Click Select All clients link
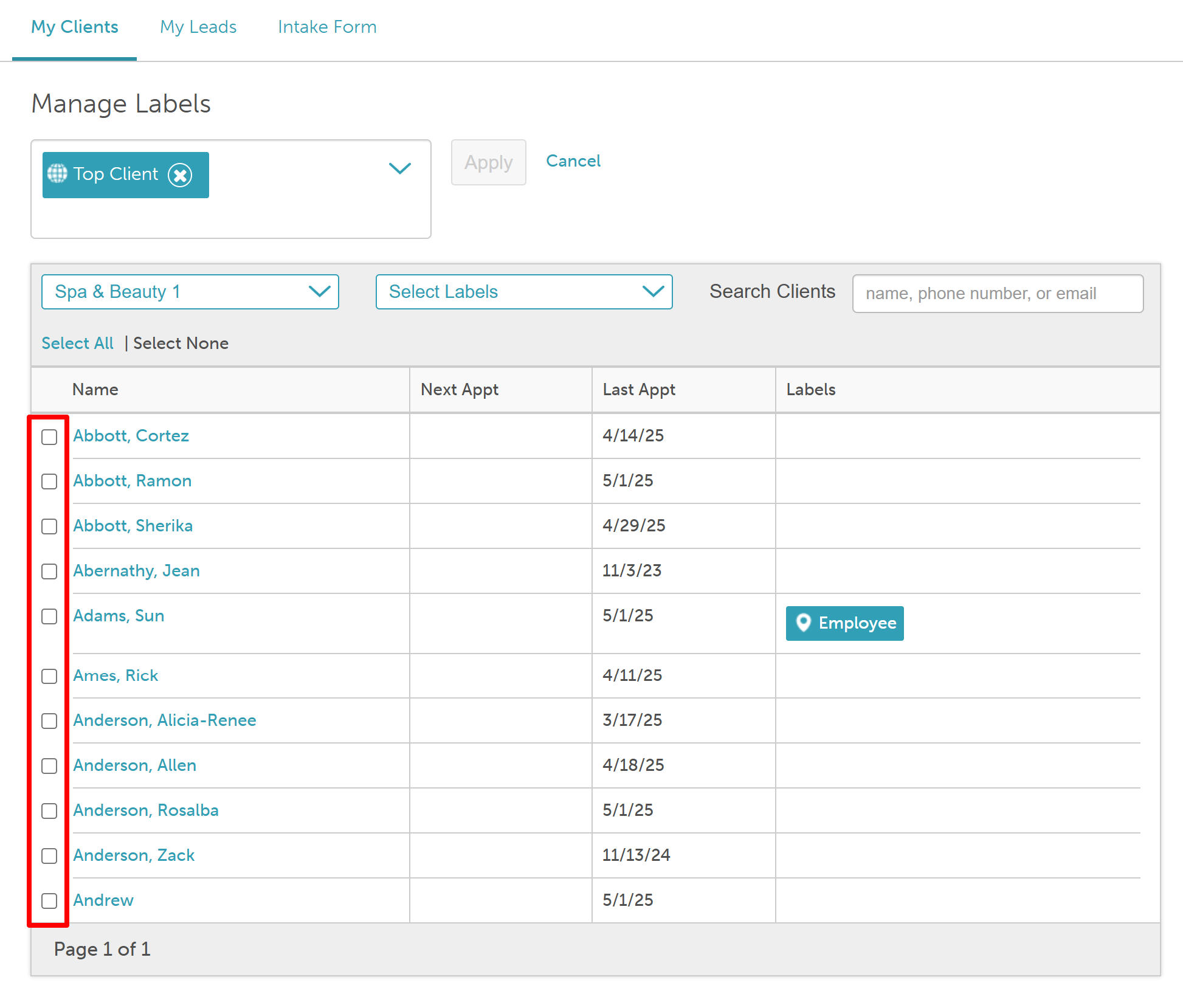Image resolution: width=1183 pixels, height=1008 pixels. [77, 343]
